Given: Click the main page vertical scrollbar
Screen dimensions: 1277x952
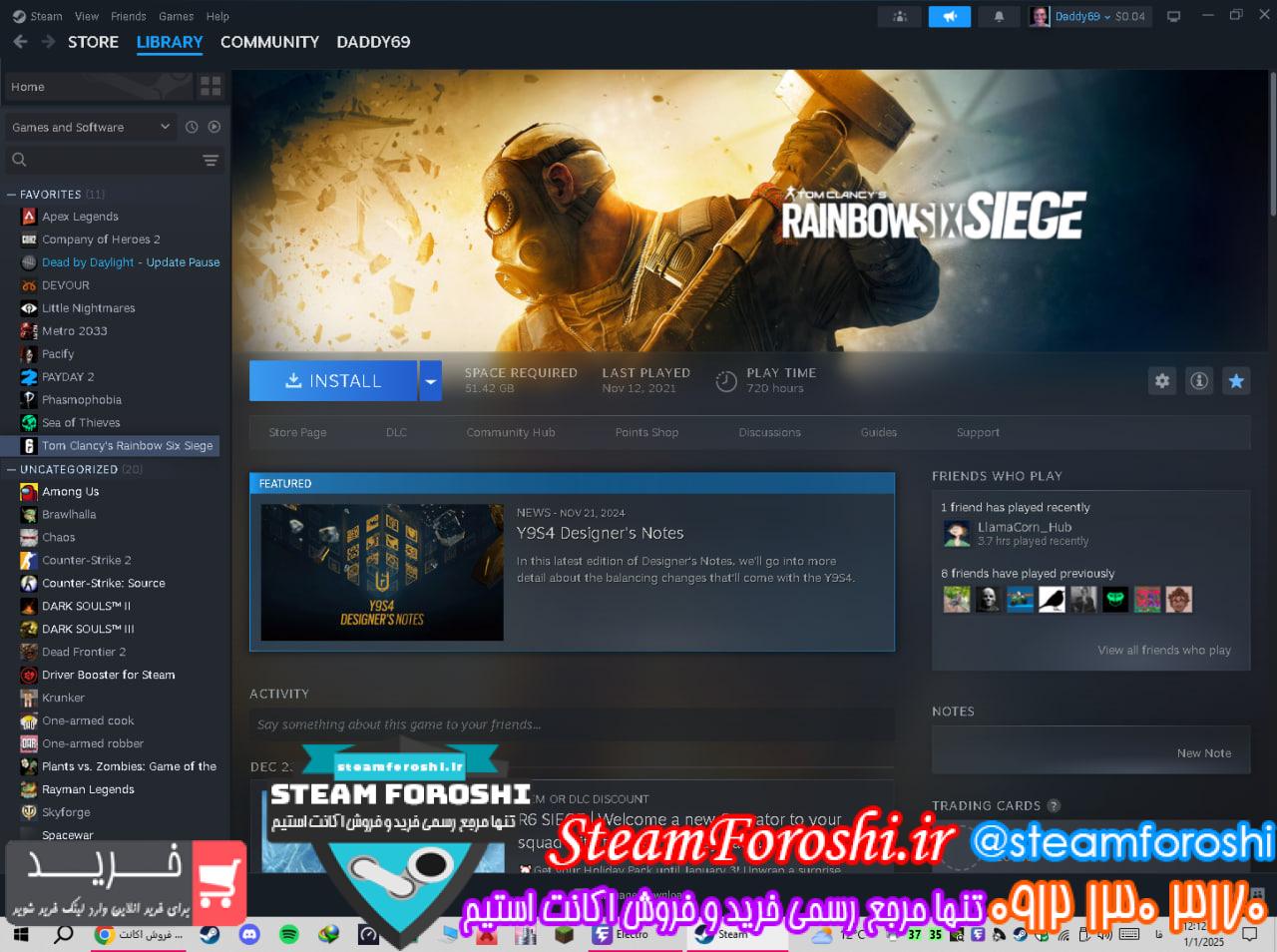Looking at the screenshot, I should (x=1272, y=145).
